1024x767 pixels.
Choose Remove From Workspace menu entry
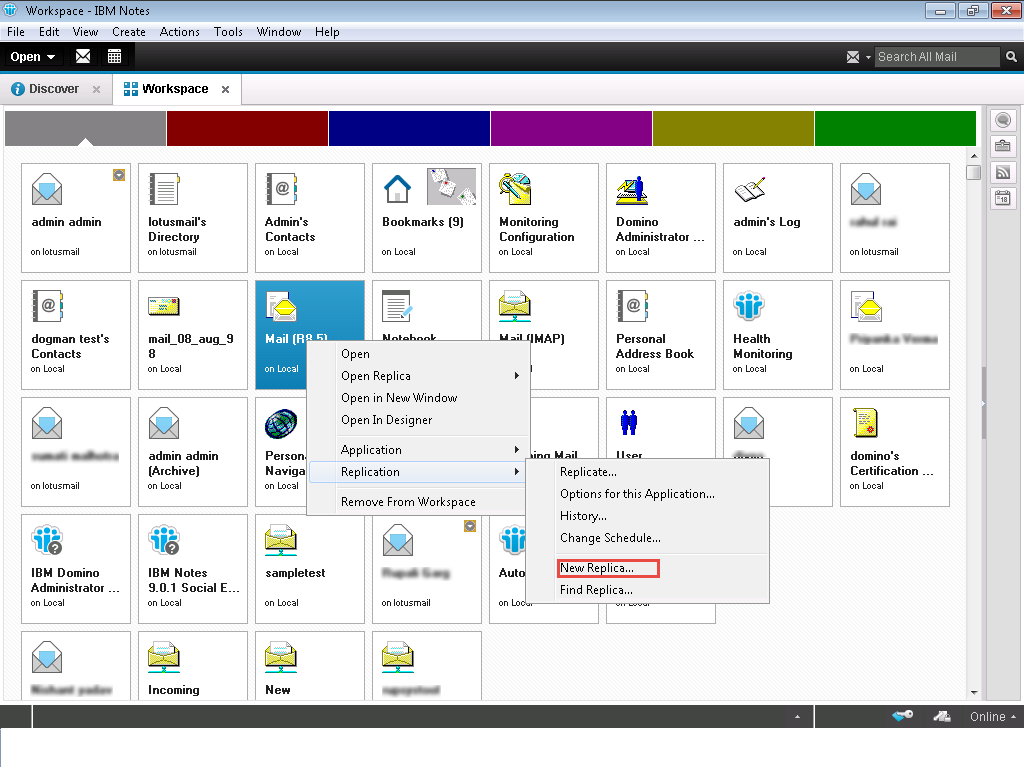tap(408, 502)
